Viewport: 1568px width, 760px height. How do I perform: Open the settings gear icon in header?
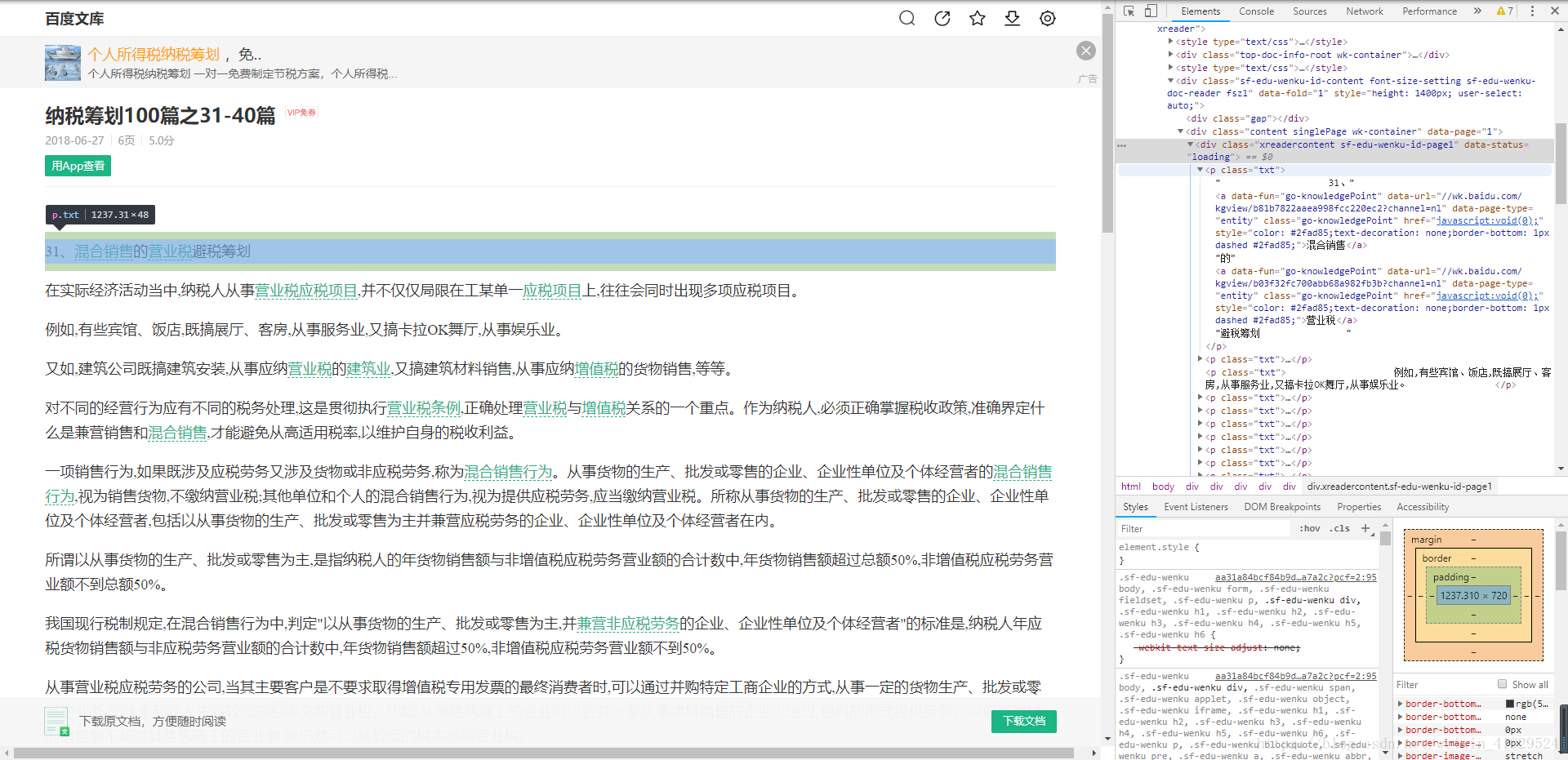(x=1047, y=18)
